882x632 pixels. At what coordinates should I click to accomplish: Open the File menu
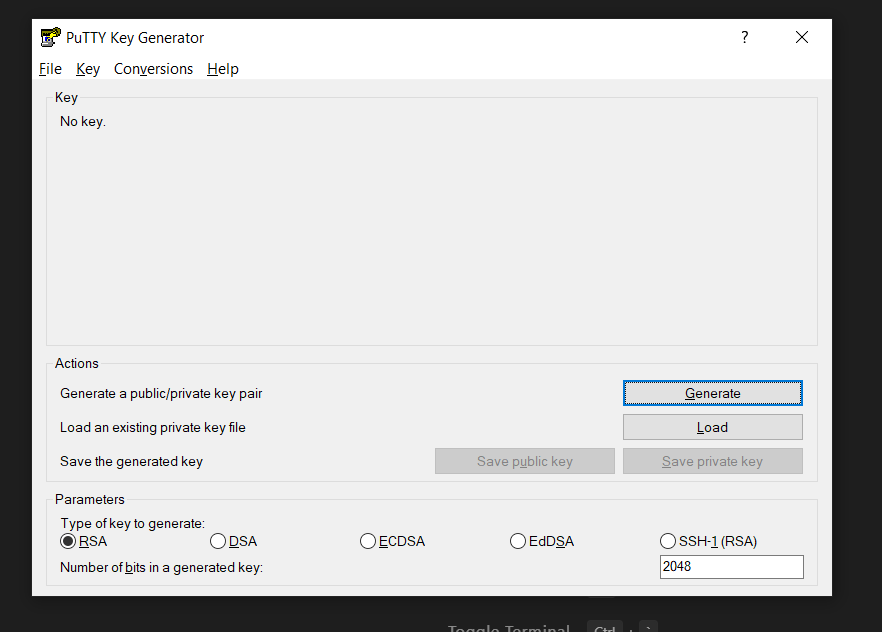tap(50, 68)
